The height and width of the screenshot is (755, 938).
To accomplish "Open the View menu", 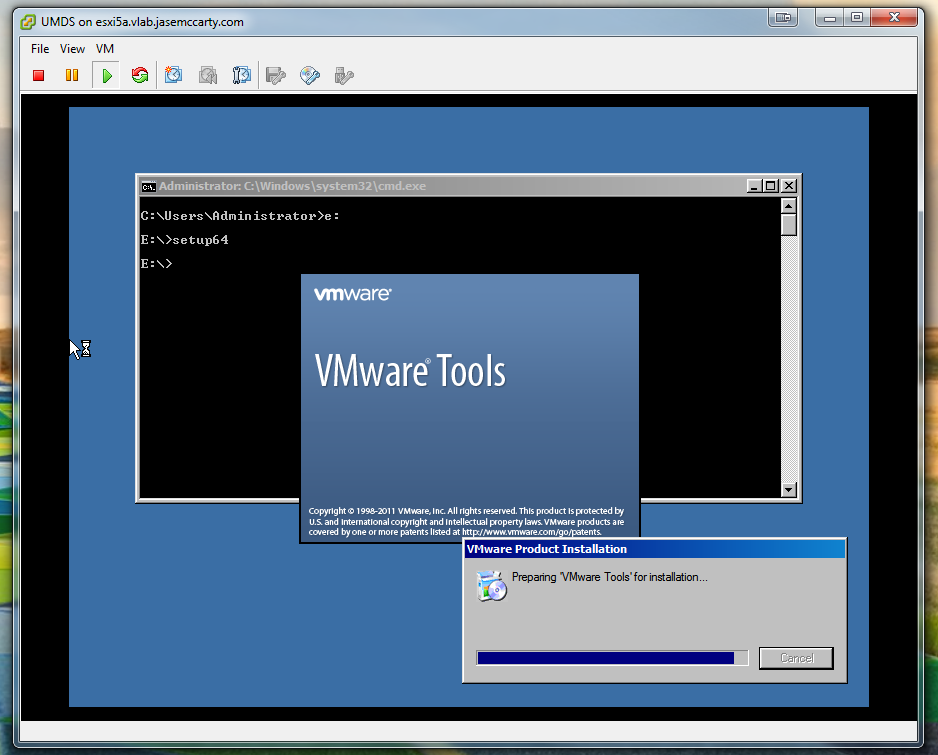I will click(x=72, y=48).
